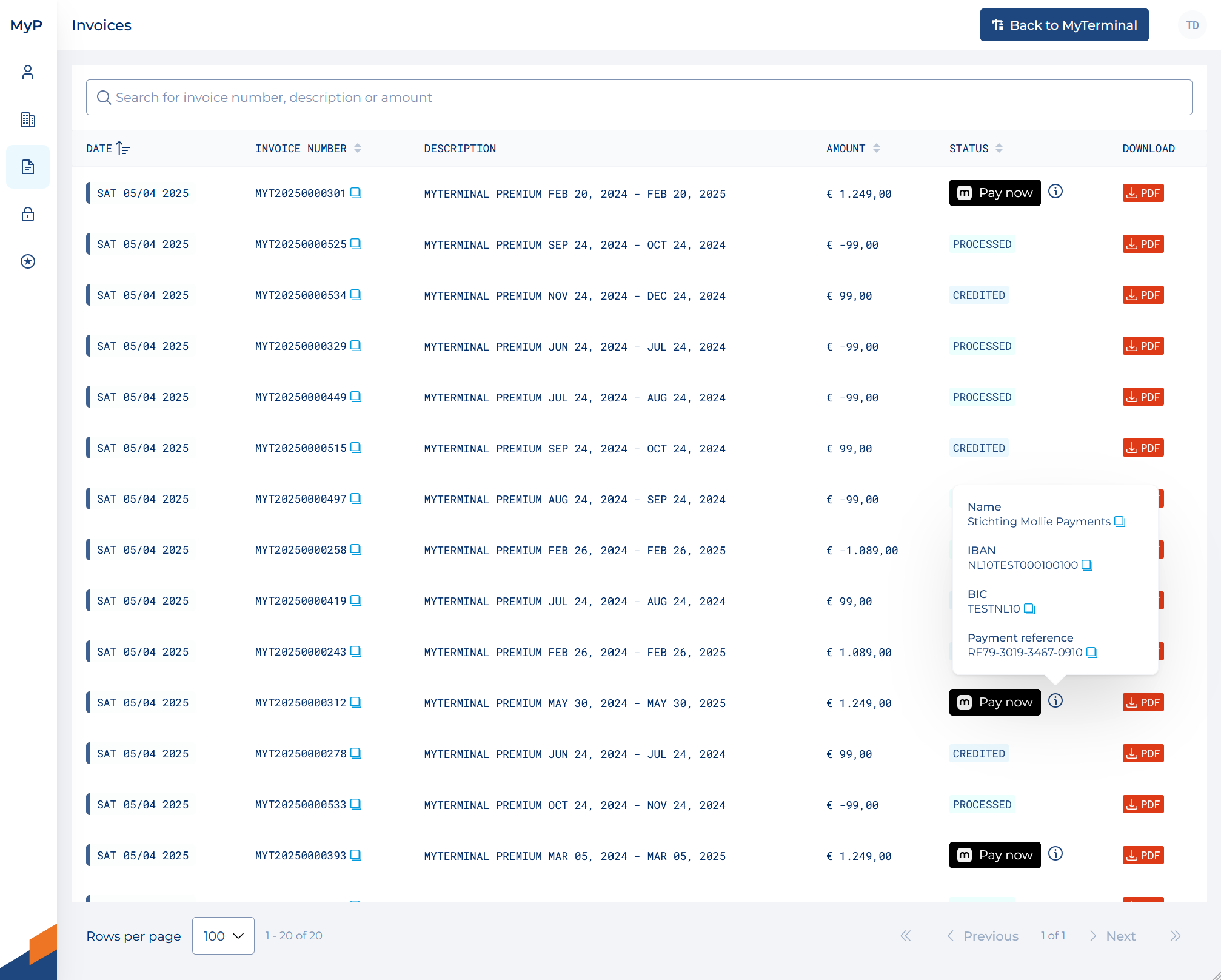Copy invoice number MYT20250000533
The height and width of the screenshot is (980, 1221).
coord(356,804)
